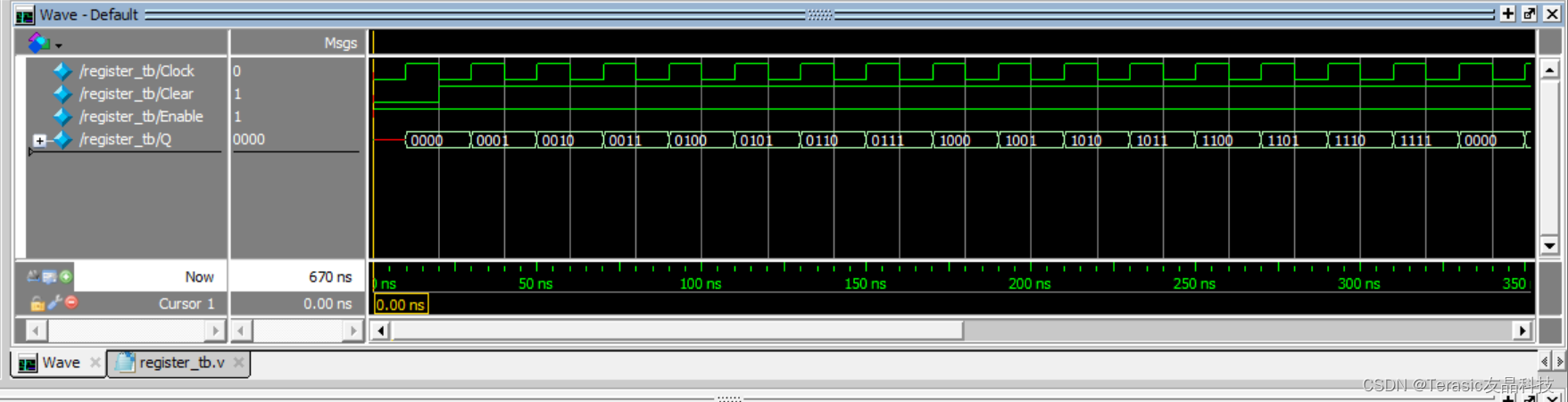Toggle leaf names icon near Now
The height and width of the screenshot is (402, 1568).
click(x=33, y=276)
